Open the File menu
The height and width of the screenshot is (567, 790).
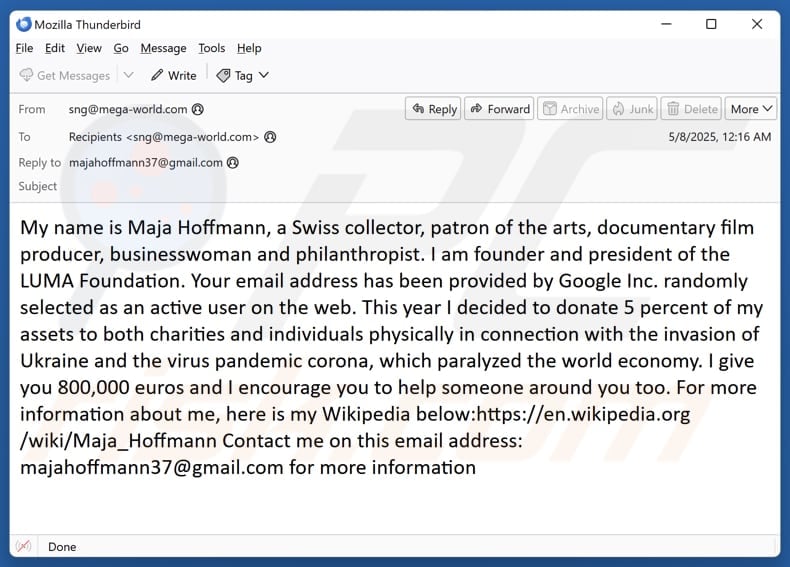coord(24,48)
